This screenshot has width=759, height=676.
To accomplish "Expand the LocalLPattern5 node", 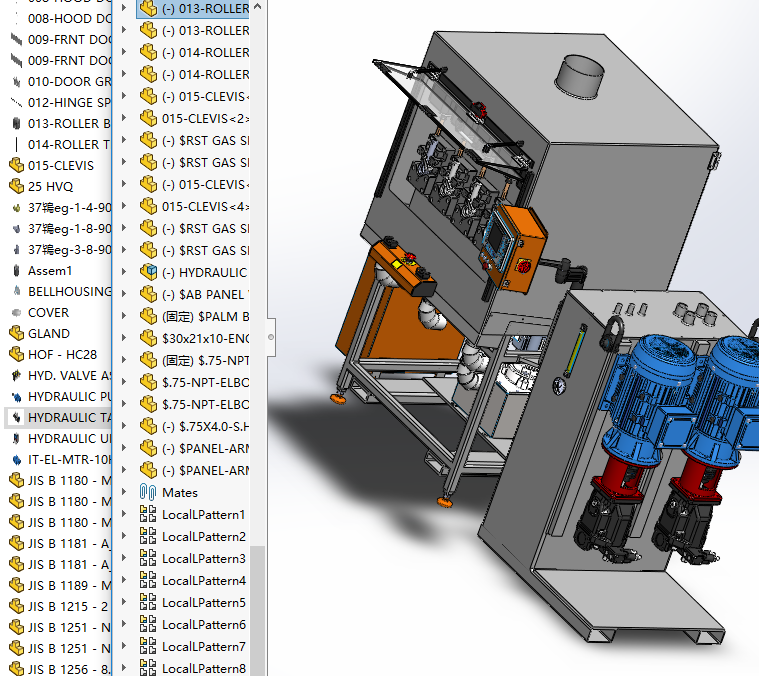I will coord(124,601).
